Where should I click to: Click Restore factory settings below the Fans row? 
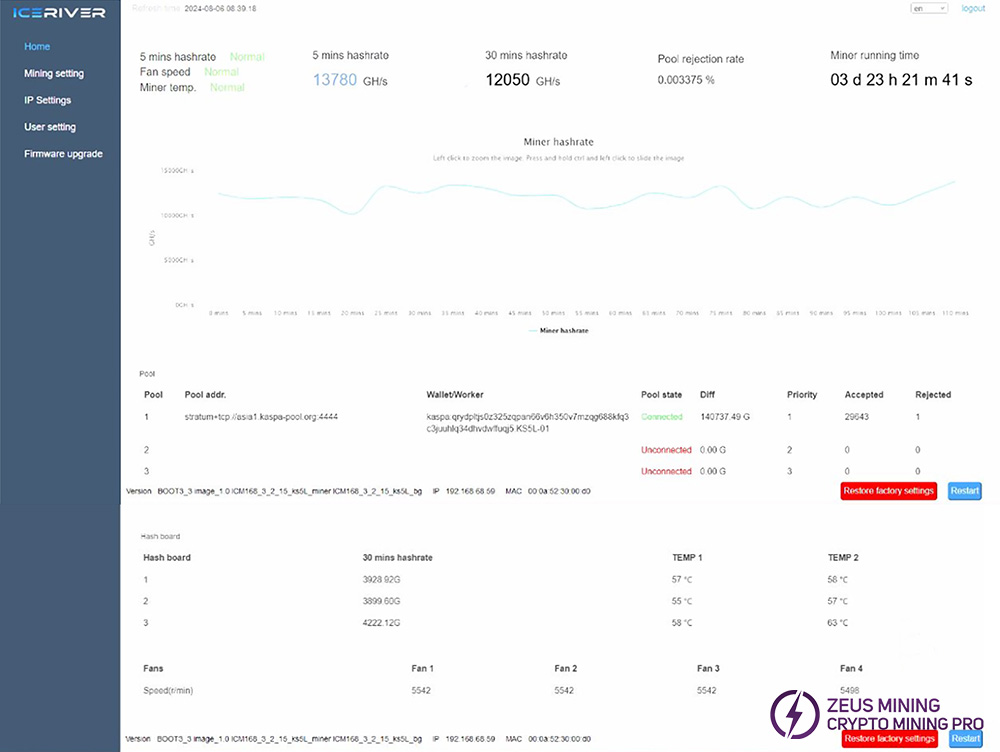click(x=889, y=739)
